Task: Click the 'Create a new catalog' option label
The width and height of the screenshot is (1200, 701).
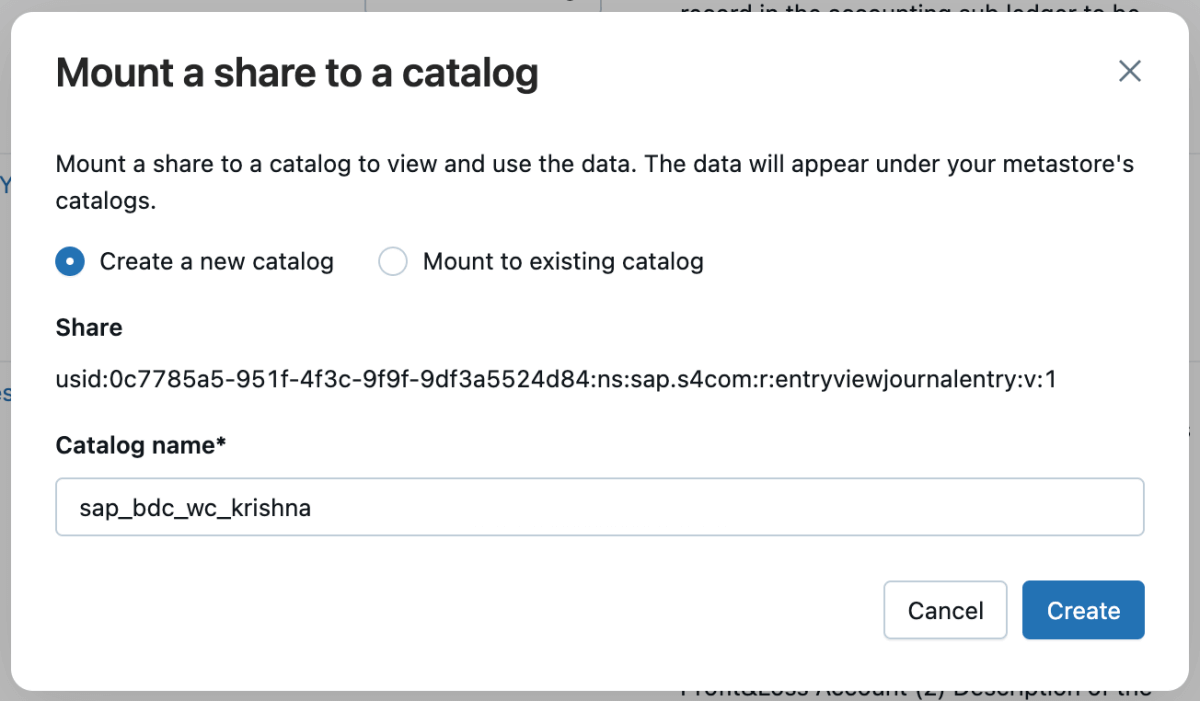Action: pyautogui.click(x=216, y=262)
